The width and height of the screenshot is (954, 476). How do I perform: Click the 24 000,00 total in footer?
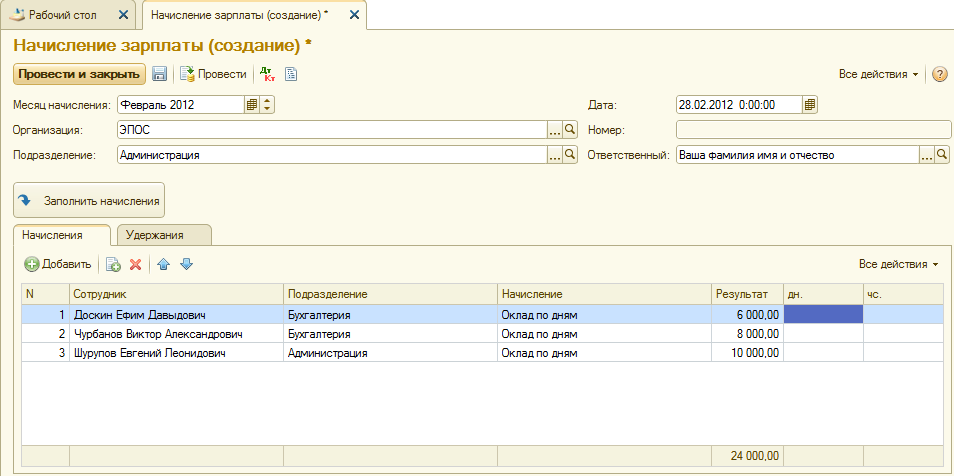click(748, 455)
